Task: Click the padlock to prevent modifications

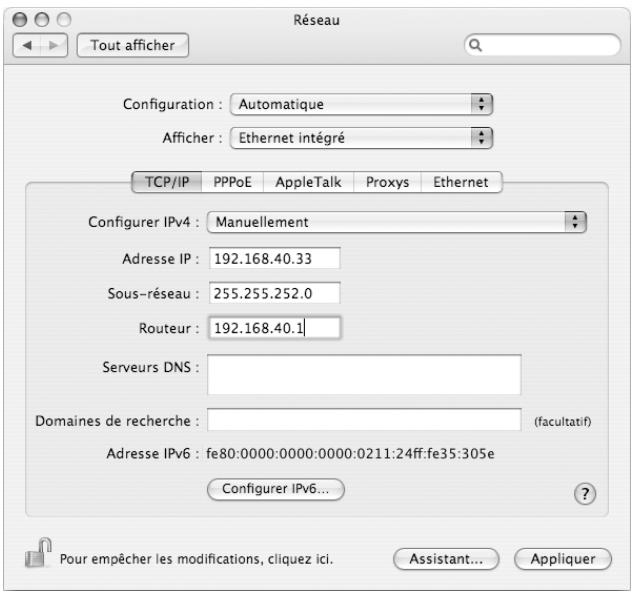Action: pos(38,553)
